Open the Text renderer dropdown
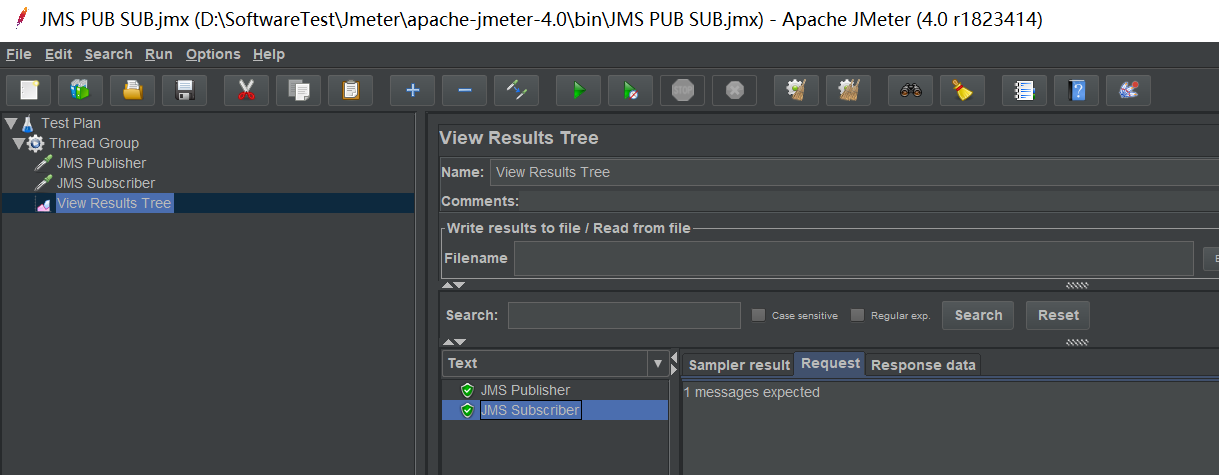1219x475 pixels. [658, 363]
